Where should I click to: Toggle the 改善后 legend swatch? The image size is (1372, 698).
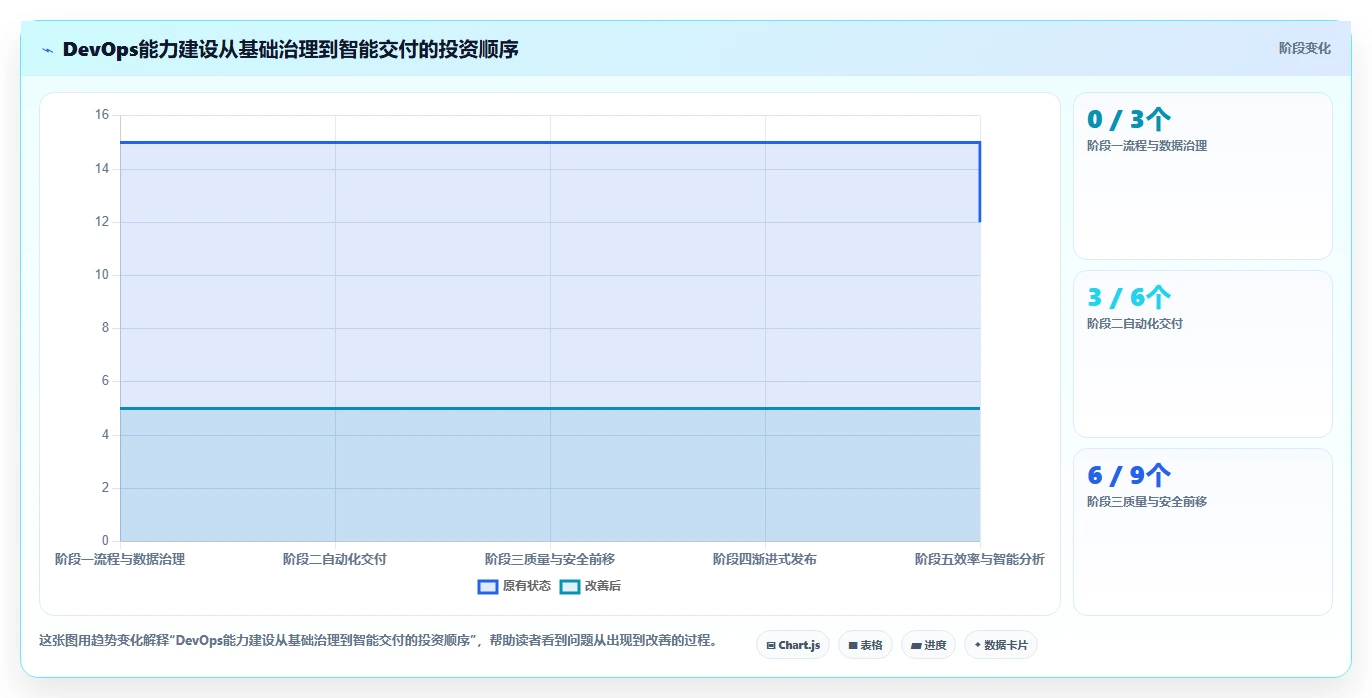click(570, 586)
